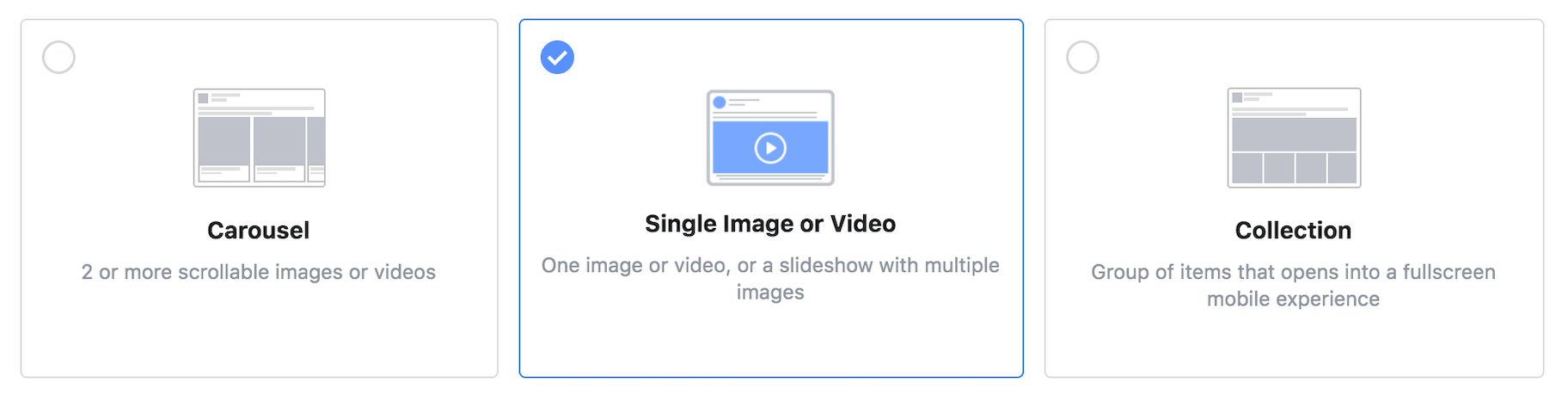The image size is (1568, 395).
Task: Click the Collection heading text
Action: 1294,231
